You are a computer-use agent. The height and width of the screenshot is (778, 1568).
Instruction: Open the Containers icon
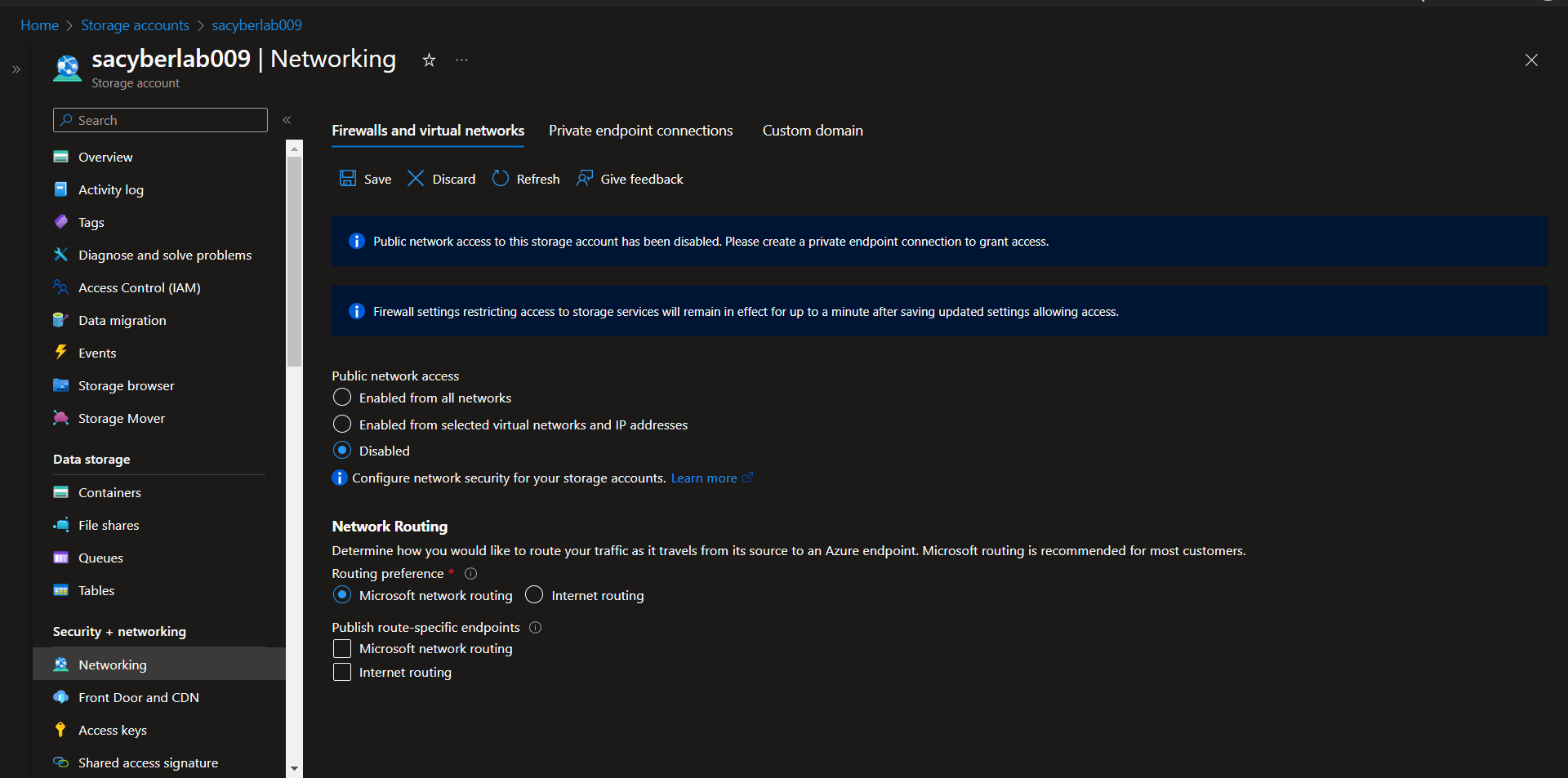(60, 492)
